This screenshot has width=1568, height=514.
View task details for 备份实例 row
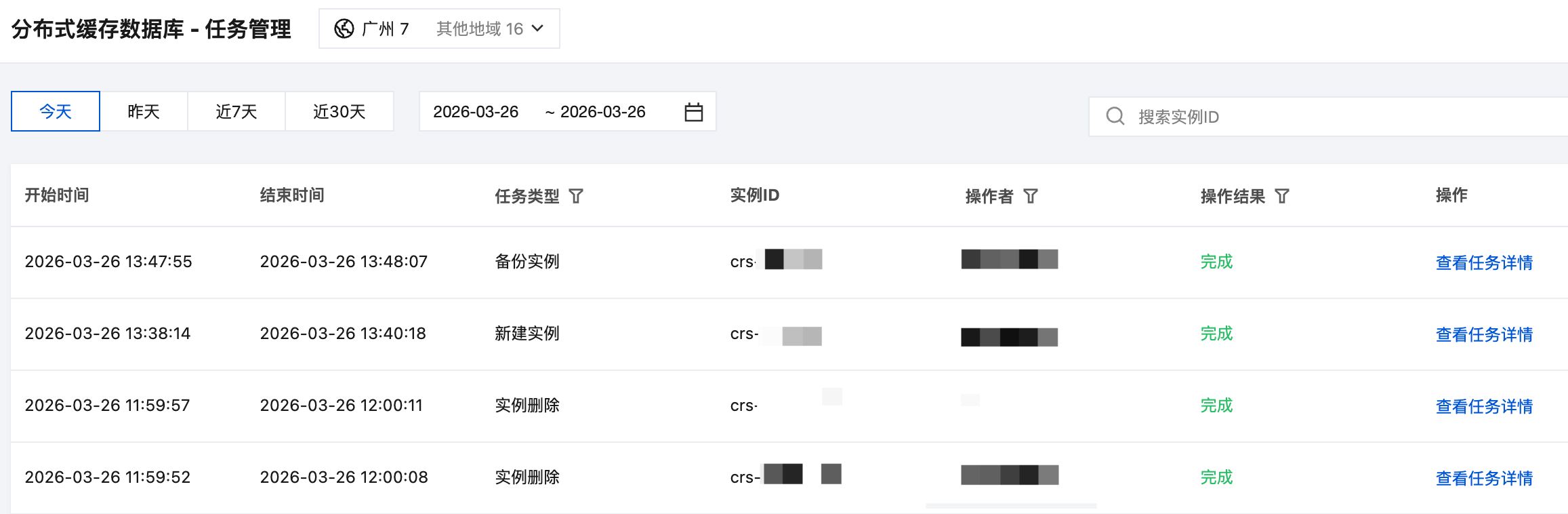1484,262
